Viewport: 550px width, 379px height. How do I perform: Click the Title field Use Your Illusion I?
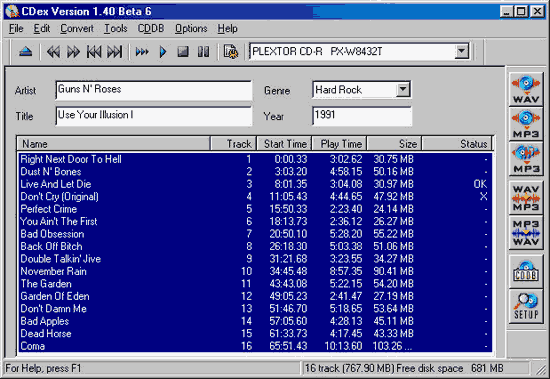click(154, 116)
